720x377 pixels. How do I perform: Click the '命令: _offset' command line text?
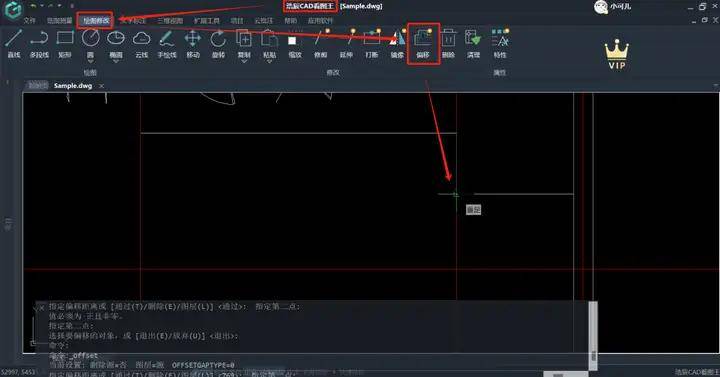click(x=73, y=355)
